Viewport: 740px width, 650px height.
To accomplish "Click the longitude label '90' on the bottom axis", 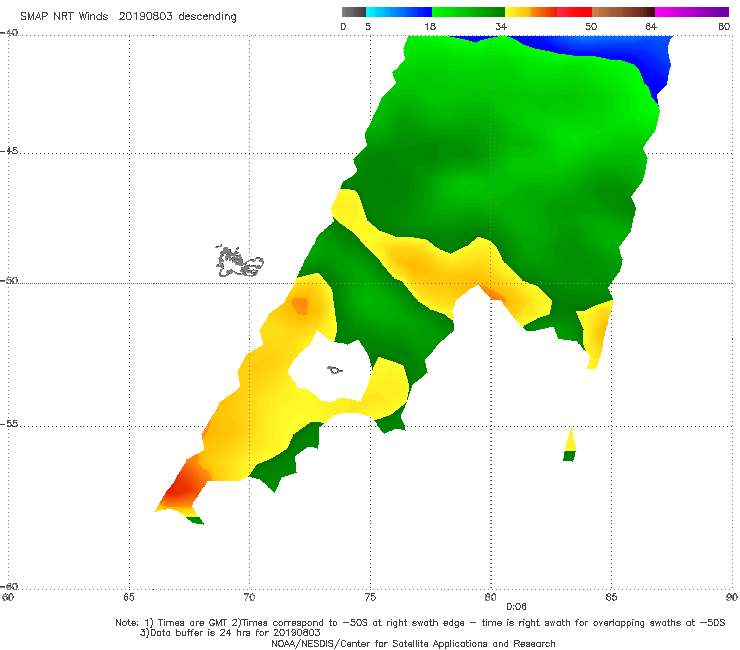I will (x=732, y=598).
